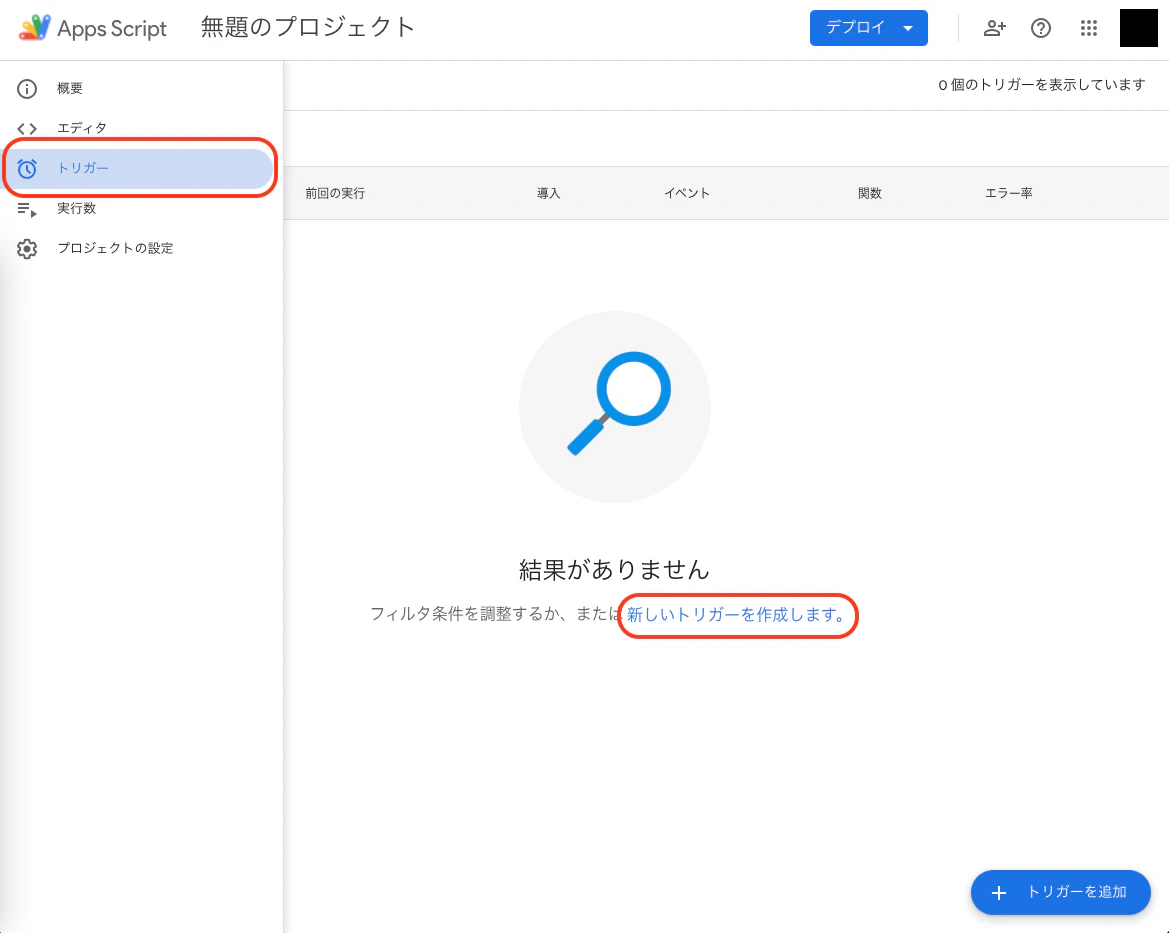The height and width of the screenshot is (933, 1169).
Task: Click the トリガー alarm clock icon
Action: [x=26, y=168]
